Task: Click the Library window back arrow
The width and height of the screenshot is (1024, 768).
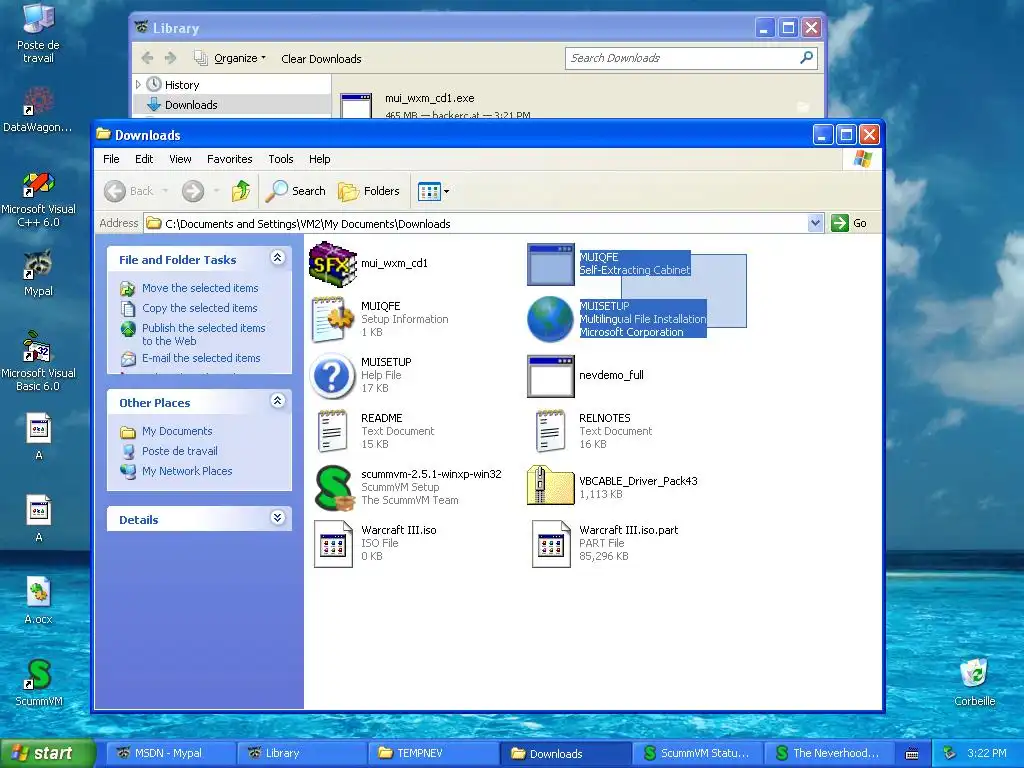Action: point(148,58)
